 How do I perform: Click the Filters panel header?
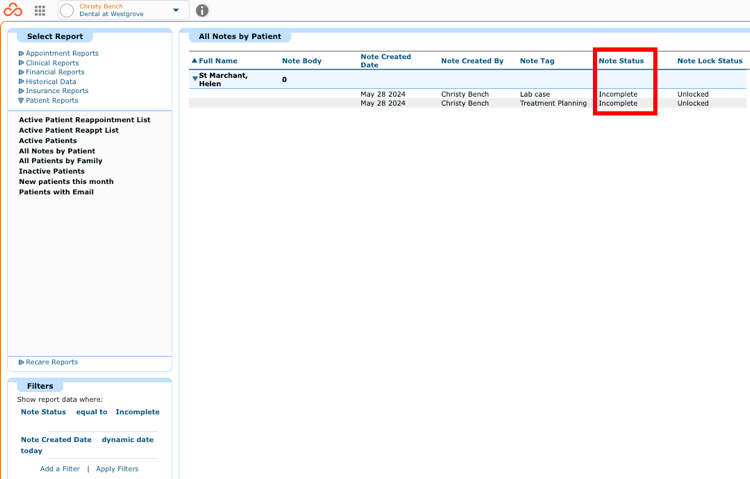[x=40, y=386]
